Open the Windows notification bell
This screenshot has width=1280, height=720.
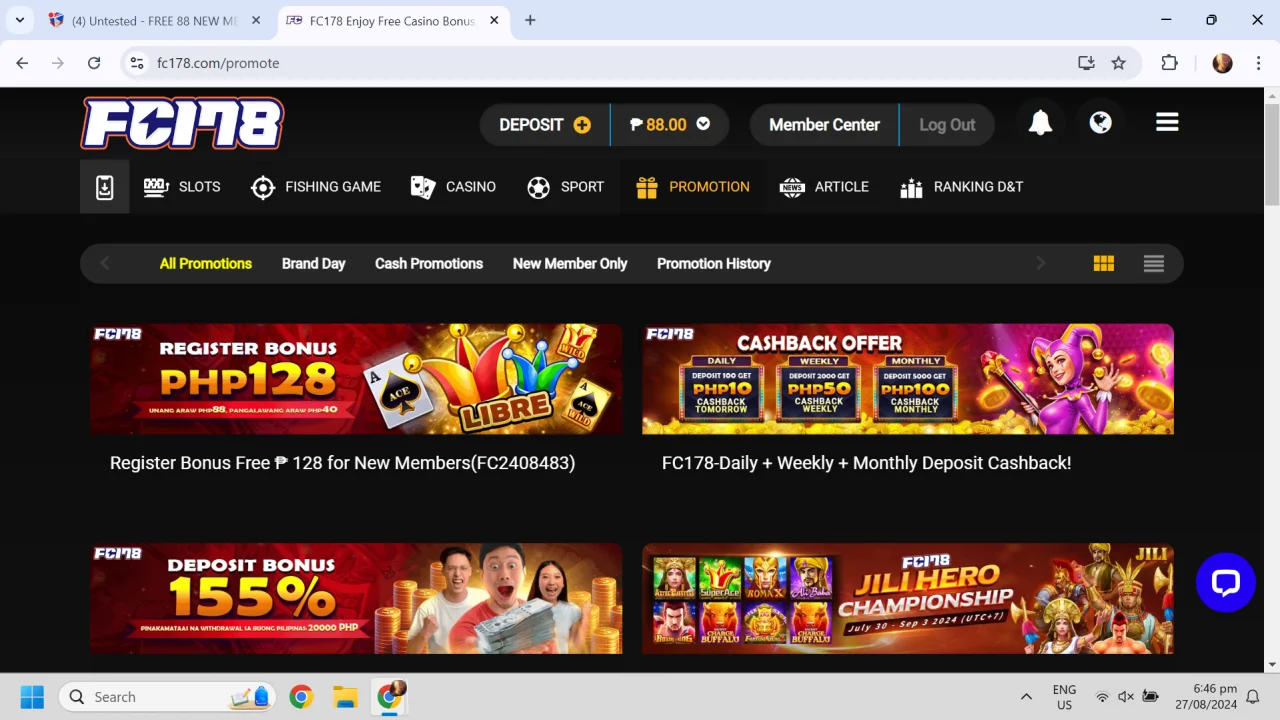click(1253, 697)
